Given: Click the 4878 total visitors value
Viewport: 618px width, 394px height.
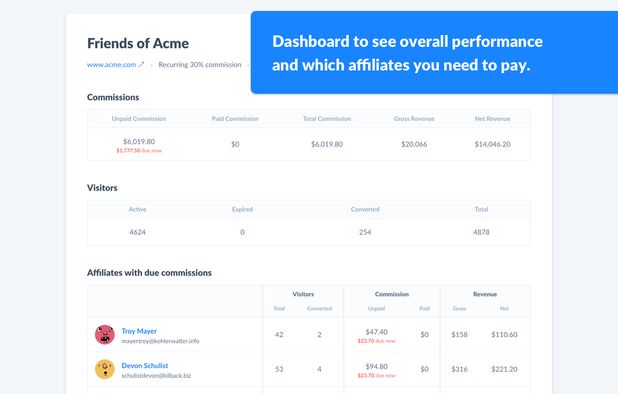Looking at the screenshot, I should [481, 232].
